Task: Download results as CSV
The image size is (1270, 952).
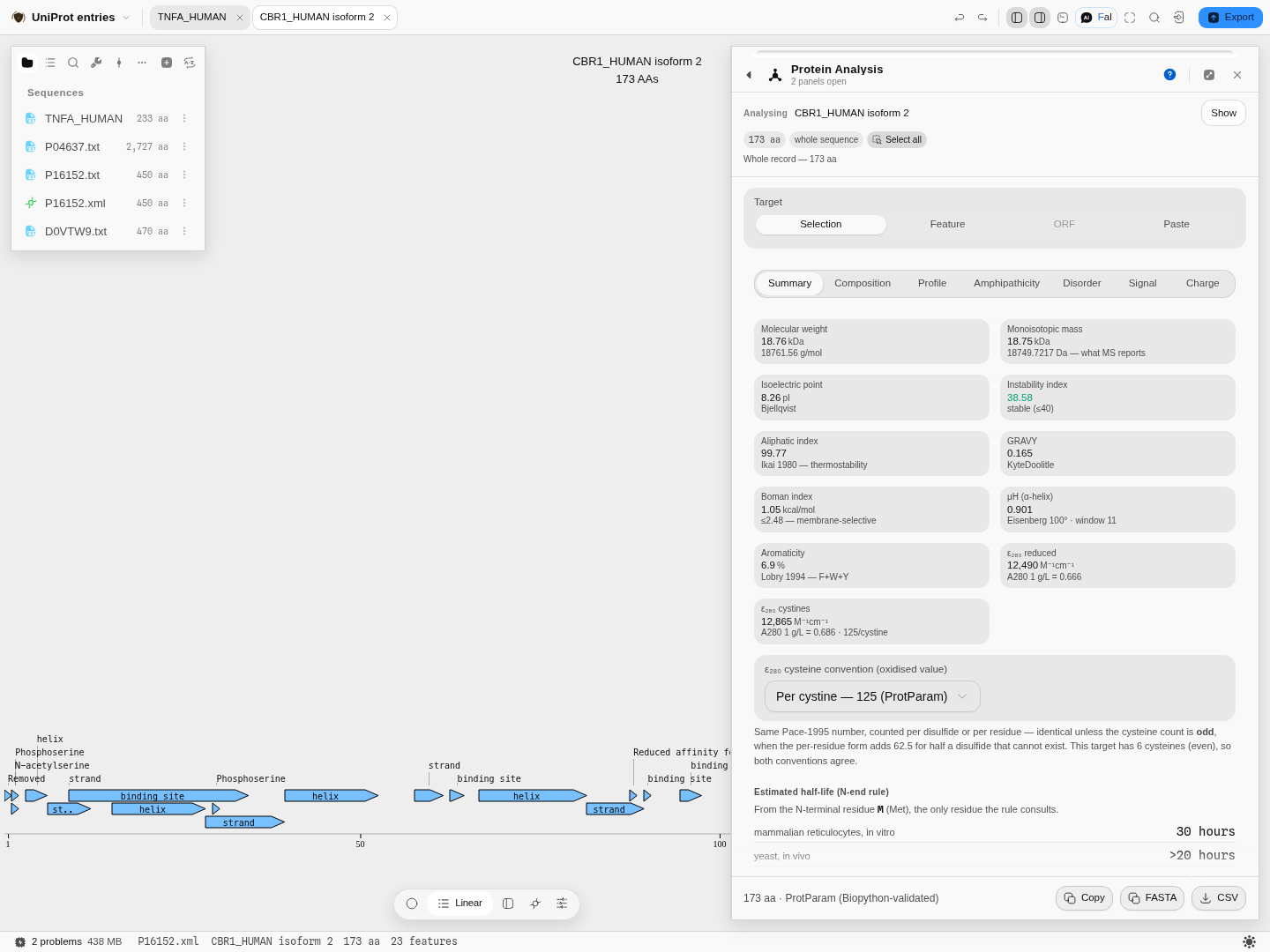Action: tap(1219, 898)
